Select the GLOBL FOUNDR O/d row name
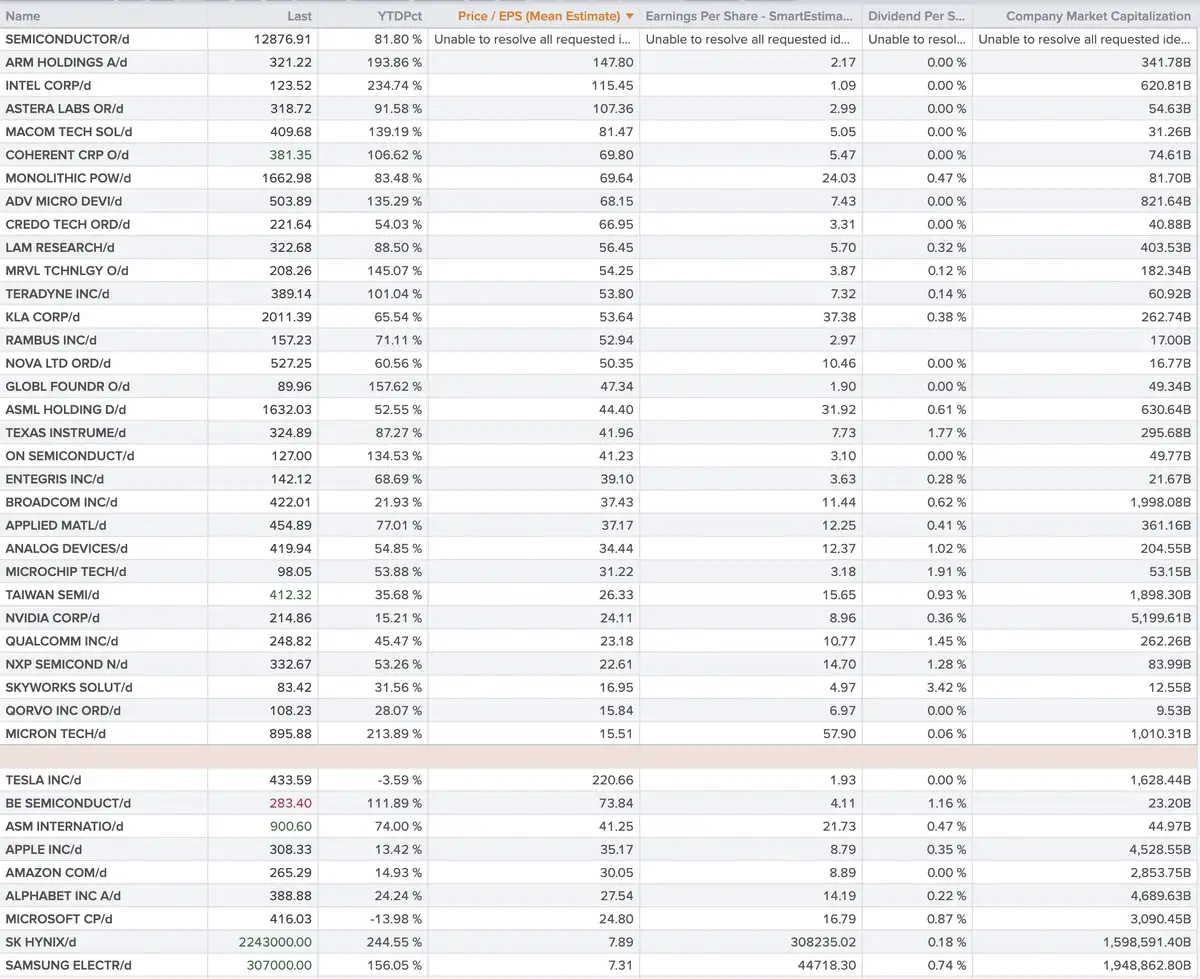 pyautogui.click(x=68, y=386)
